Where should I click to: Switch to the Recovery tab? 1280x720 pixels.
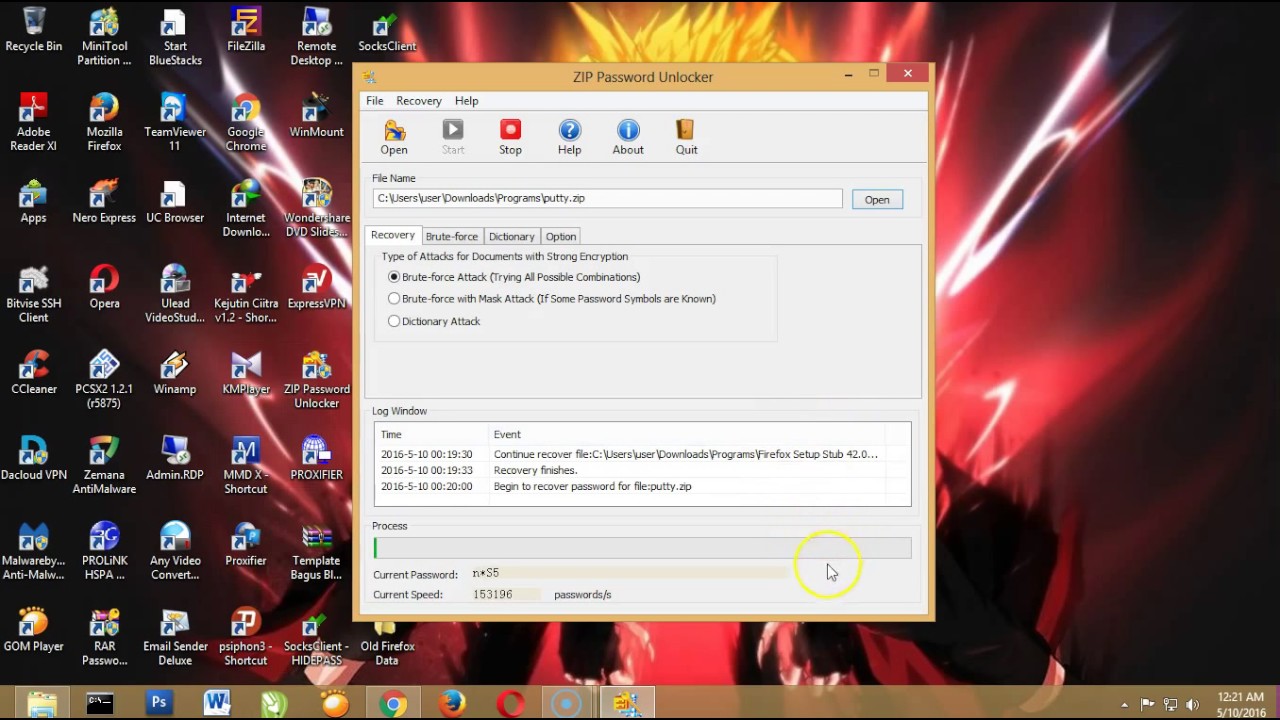pos(393,235)
